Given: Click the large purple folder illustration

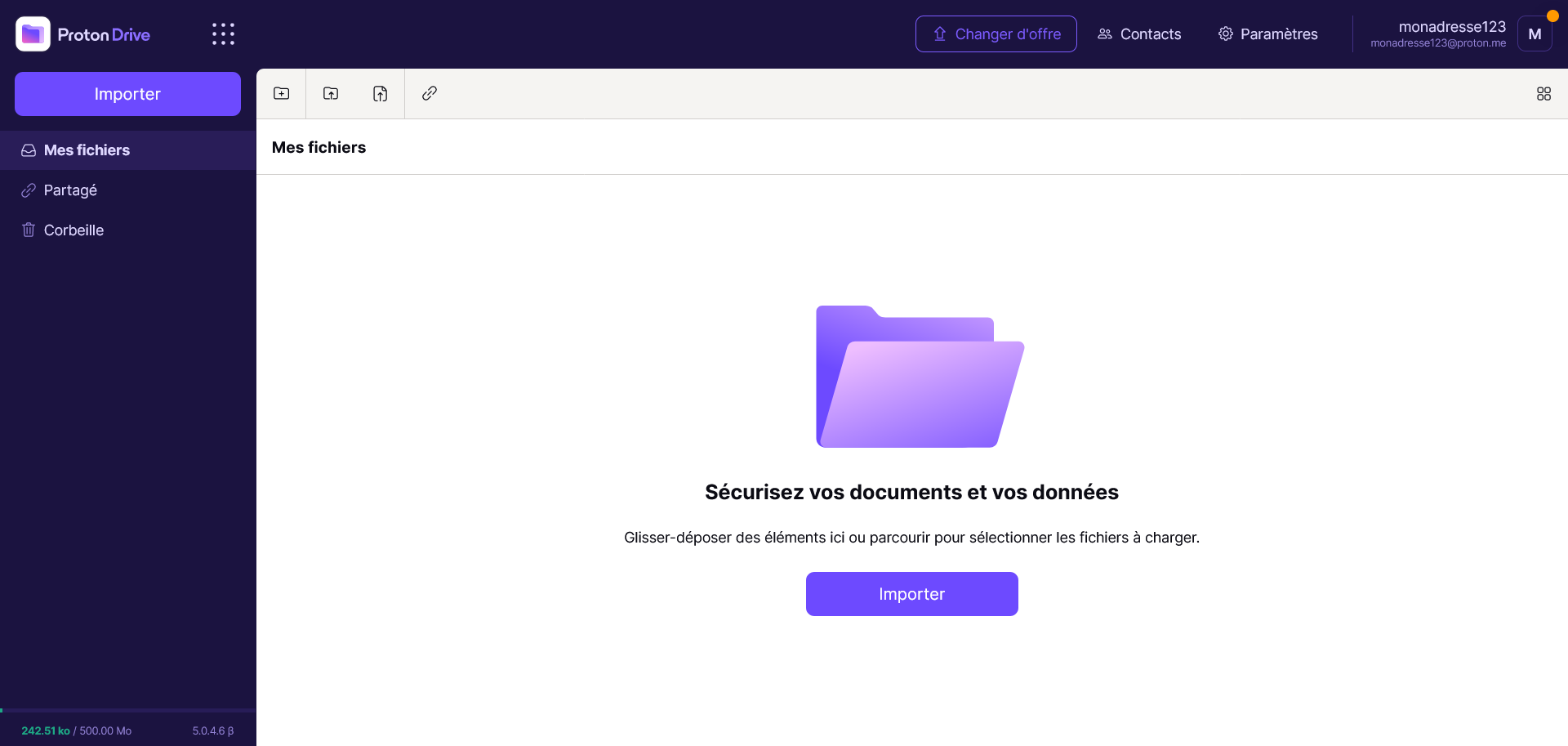Looking at the screenshot, I should [920, 377].
